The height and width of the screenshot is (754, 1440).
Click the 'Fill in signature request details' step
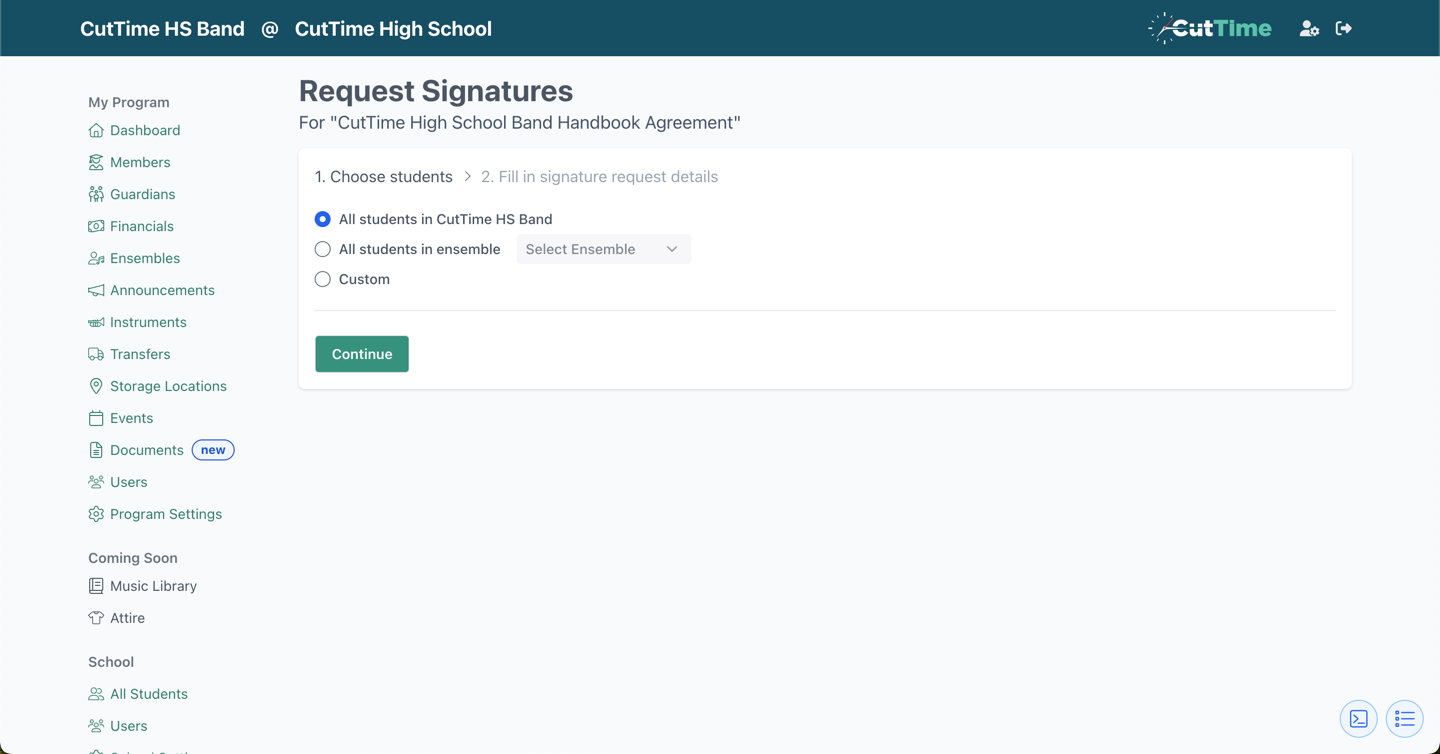pos(599,176)
